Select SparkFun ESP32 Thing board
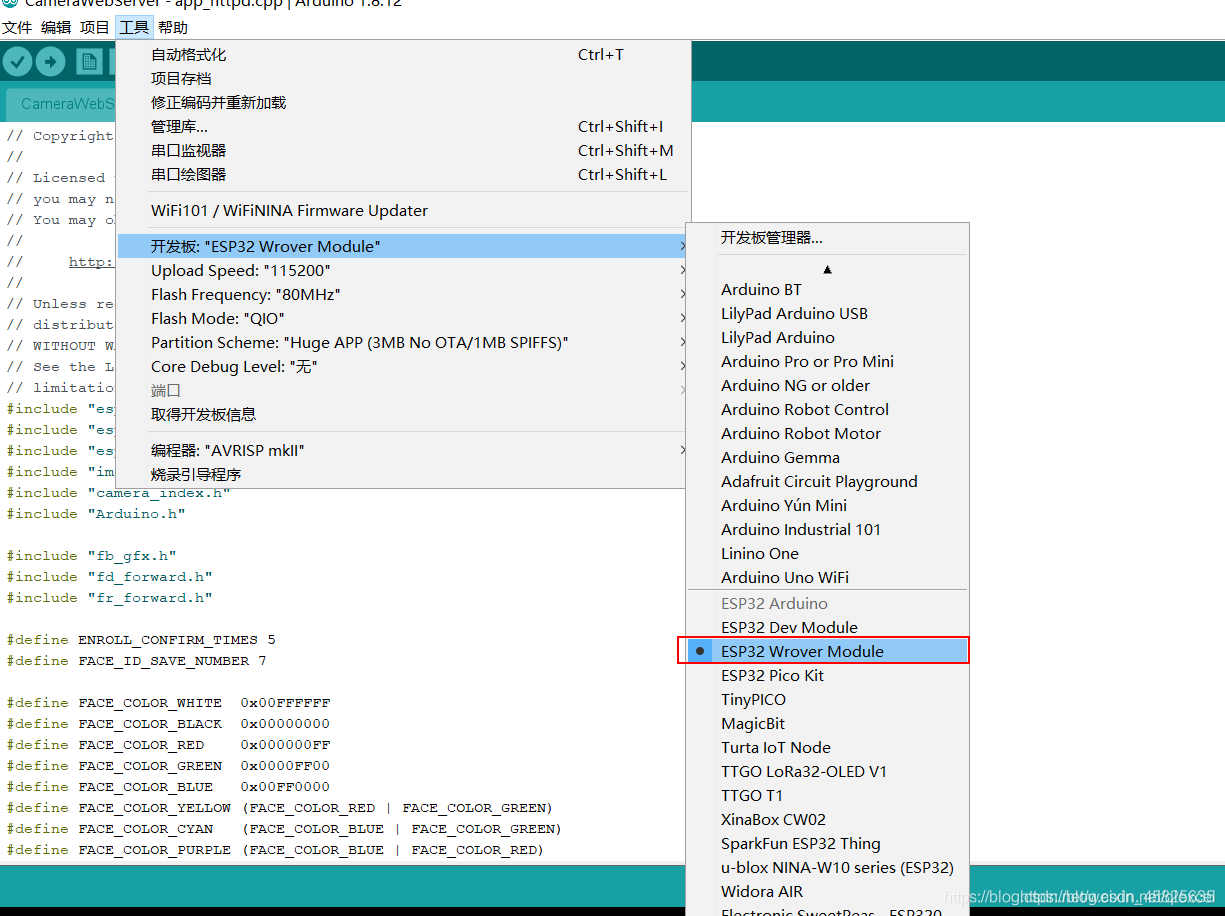The image size is (1225, 916). pyautogui.click(x=827, y=844)
